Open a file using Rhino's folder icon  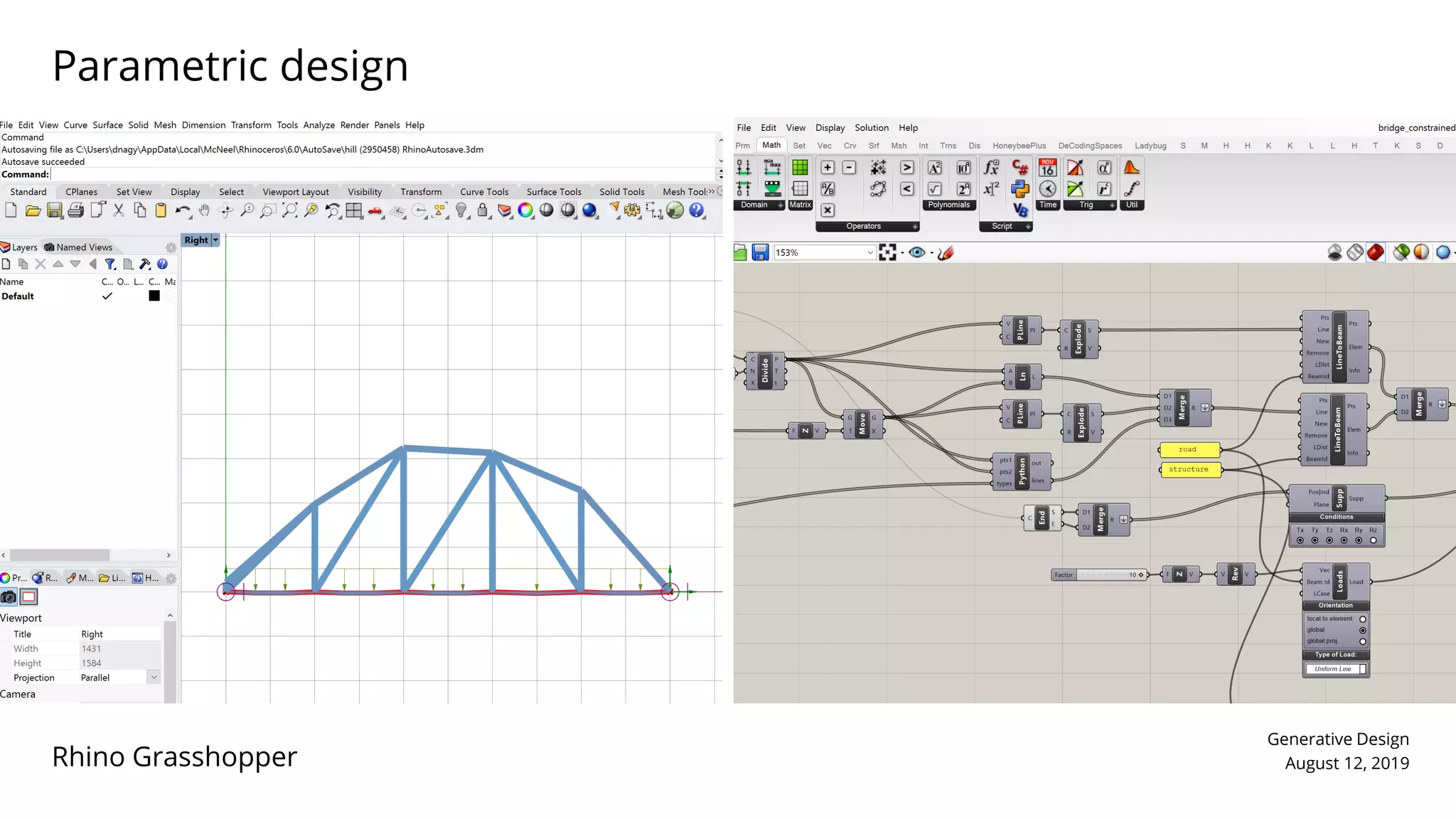pos(33,210)
